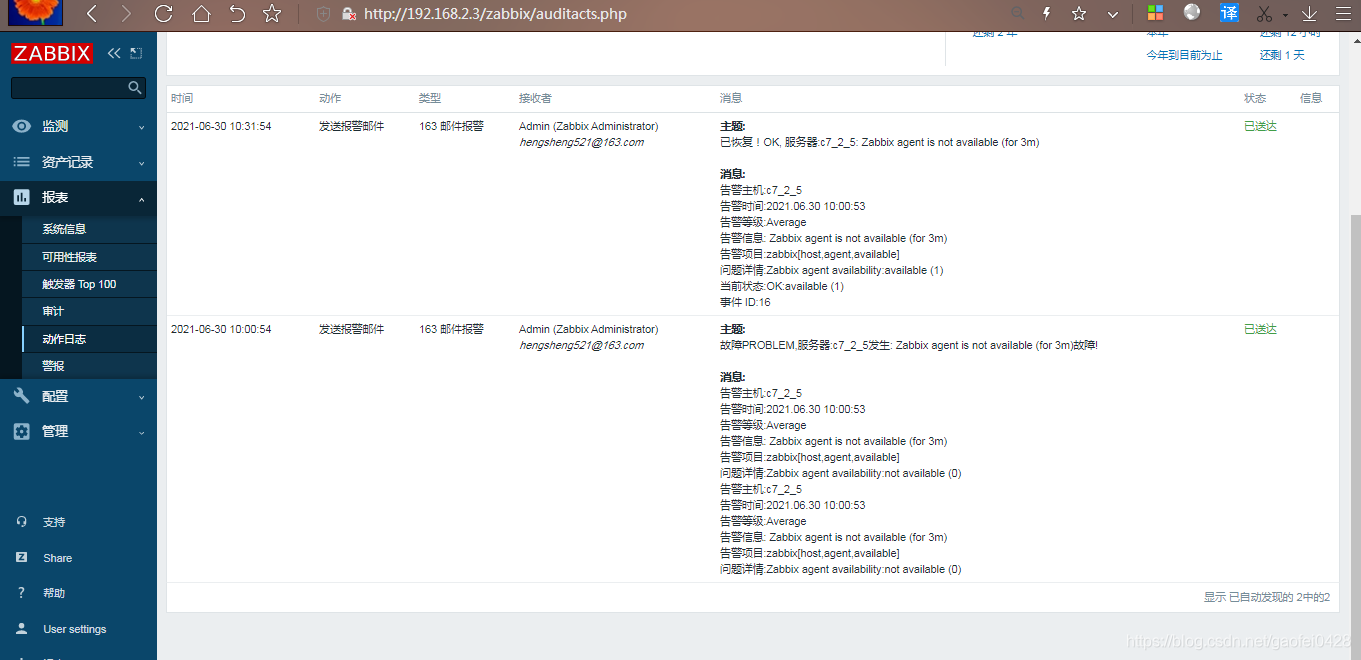The width and height of the screenshot is (1361, 660).
Task: Go back with the browser back arrow
Action: 92,14
